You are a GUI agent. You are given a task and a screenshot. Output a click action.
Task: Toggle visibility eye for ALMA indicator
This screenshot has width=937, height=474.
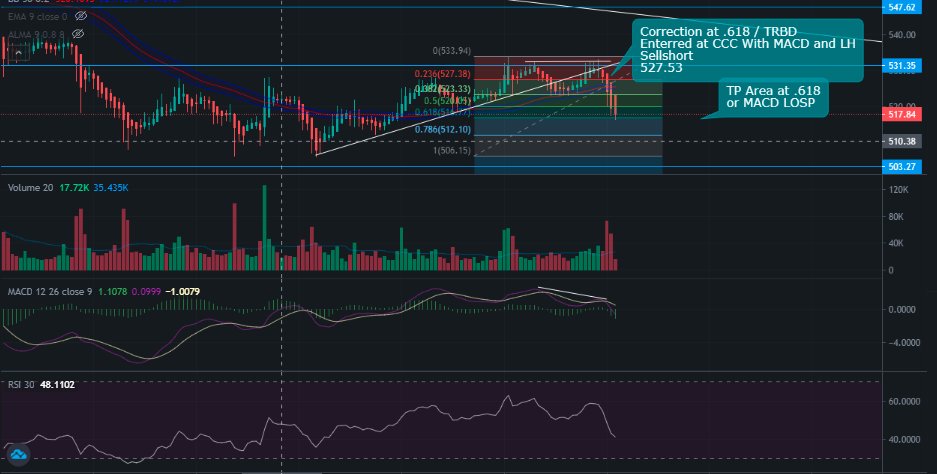tap(78, 34)
